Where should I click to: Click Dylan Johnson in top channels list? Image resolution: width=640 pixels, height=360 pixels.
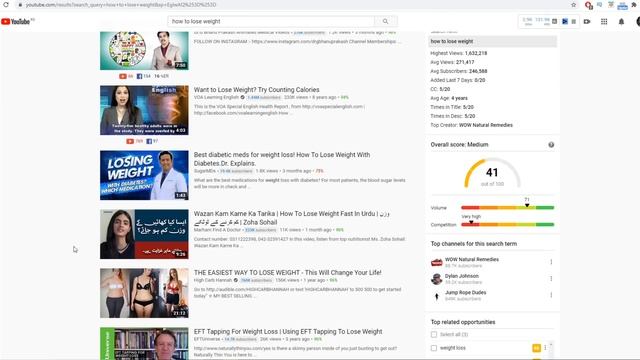(462, 276)
